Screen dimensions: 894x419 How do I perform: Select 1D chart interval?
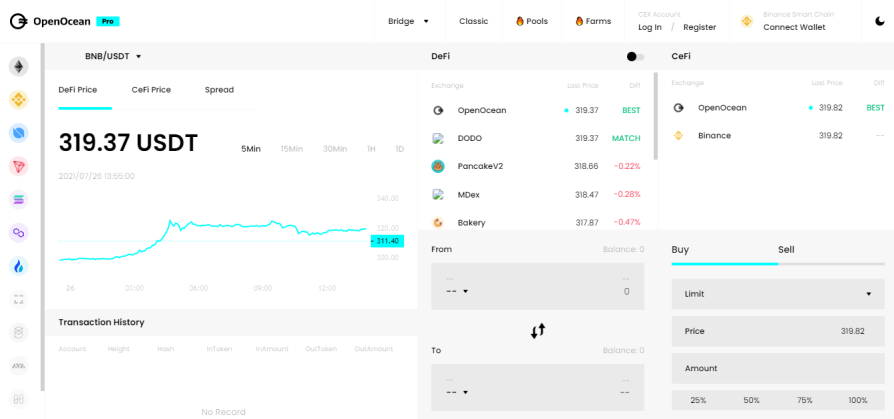coord(400,149)
